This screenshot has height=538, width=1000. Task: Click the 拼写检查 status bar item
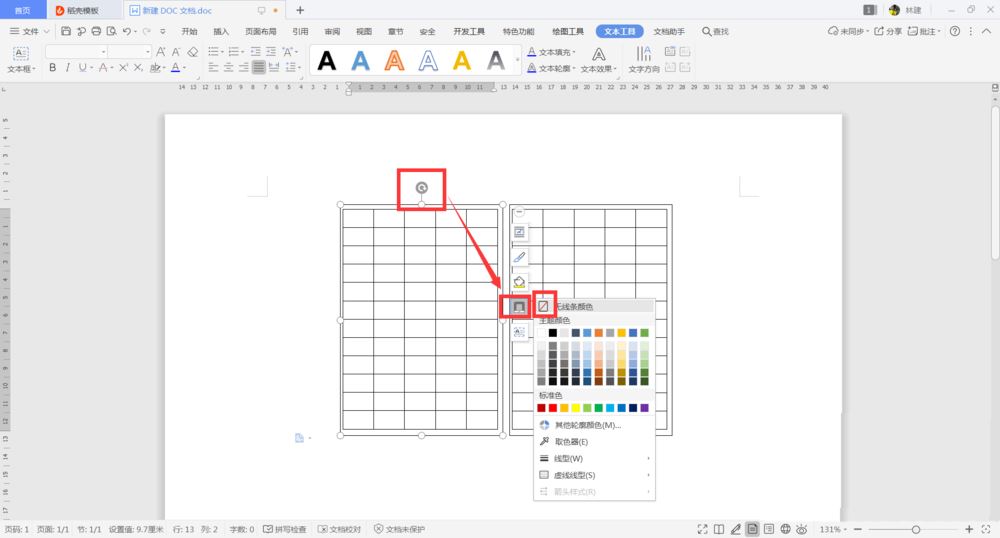tap(285, 530)
